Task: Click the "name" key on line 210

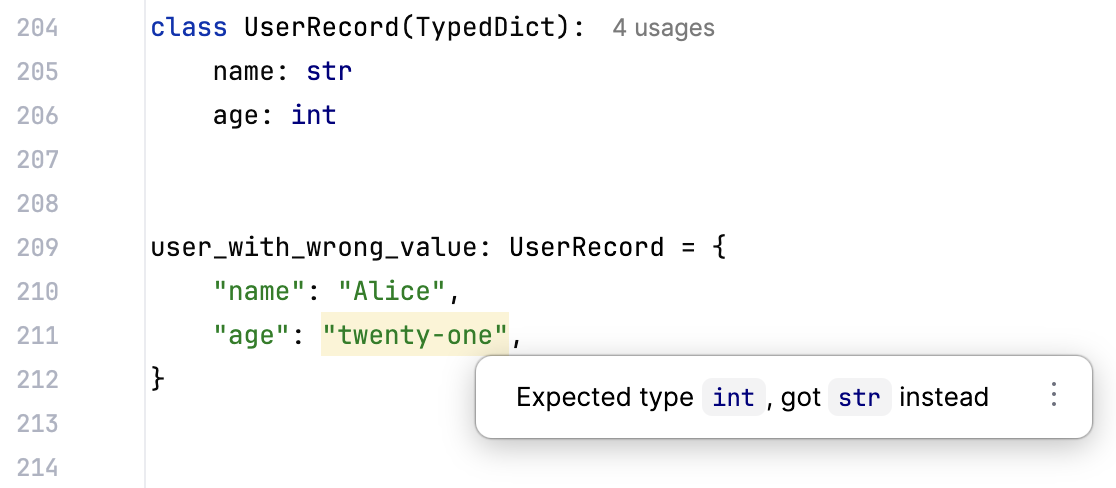Action: coord(260,291)
